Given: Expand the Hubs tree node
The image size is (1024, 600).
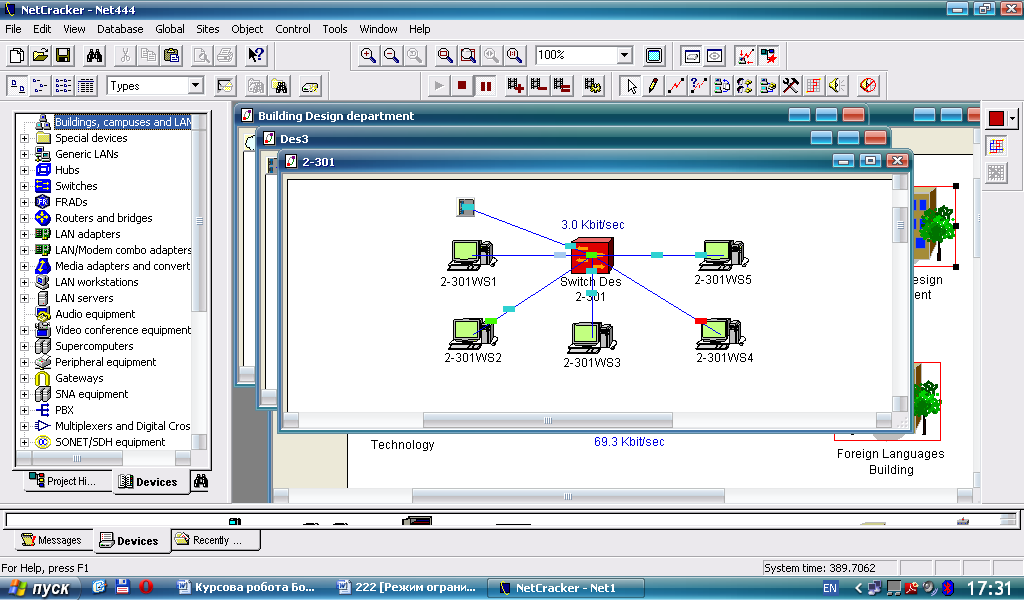Looking at the screenshot, I should 24,170.
